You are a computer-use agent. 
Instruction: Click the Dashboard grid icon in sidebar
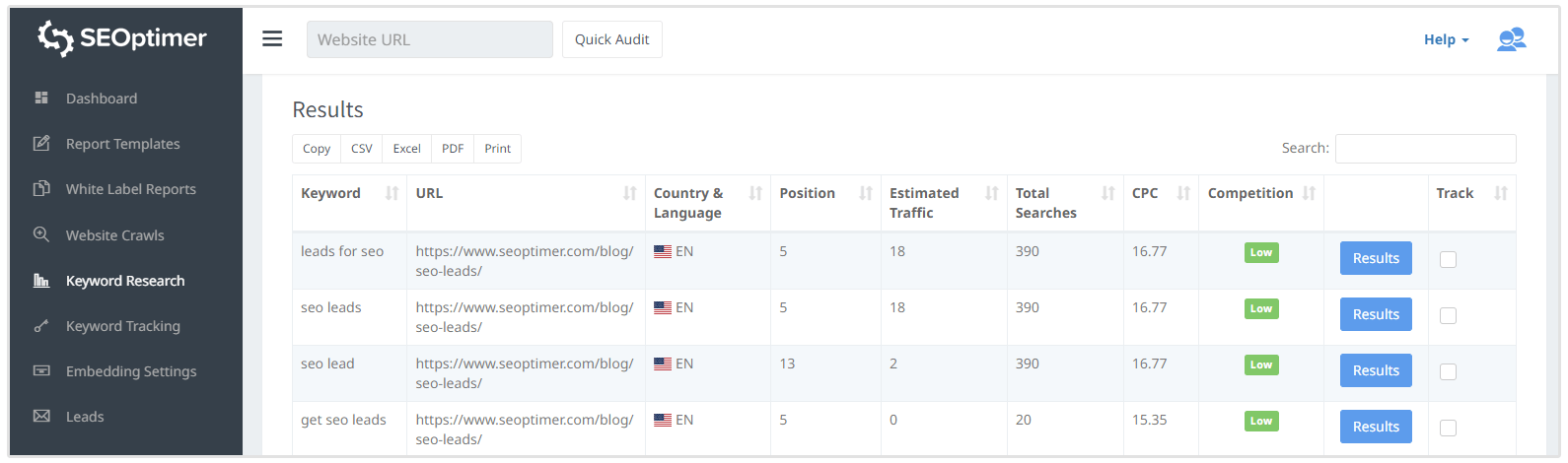(x=41, y=99)
